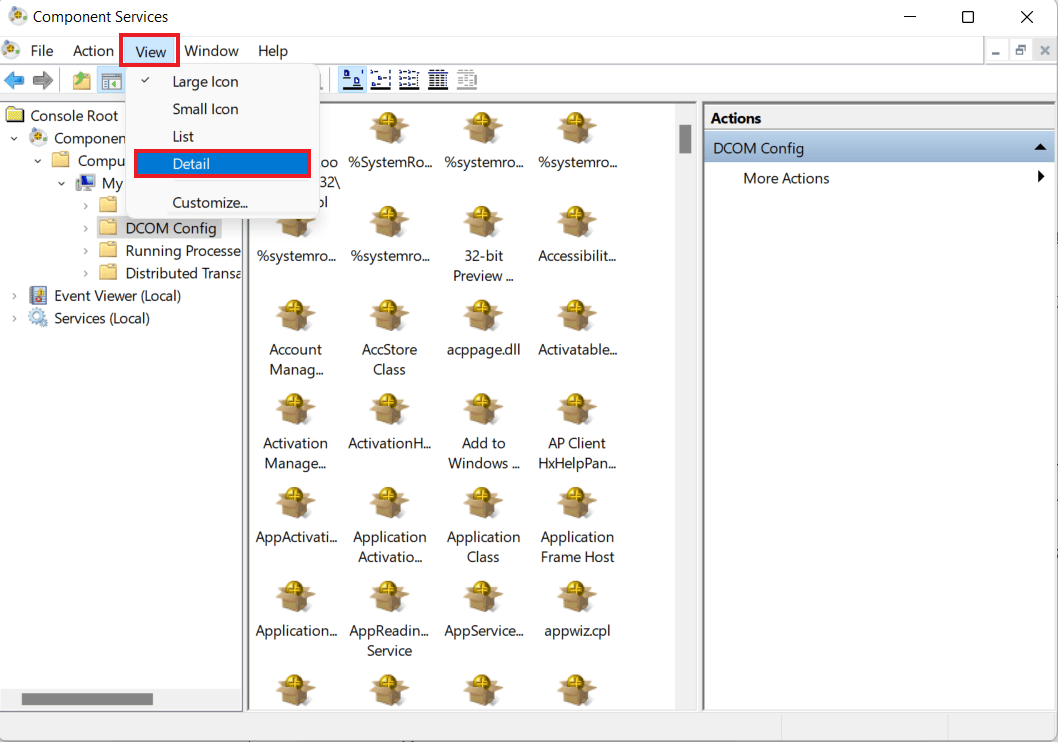Expand the Running Processes node chevron
Screen dimensions: 1058x742
tap(85, 251)
